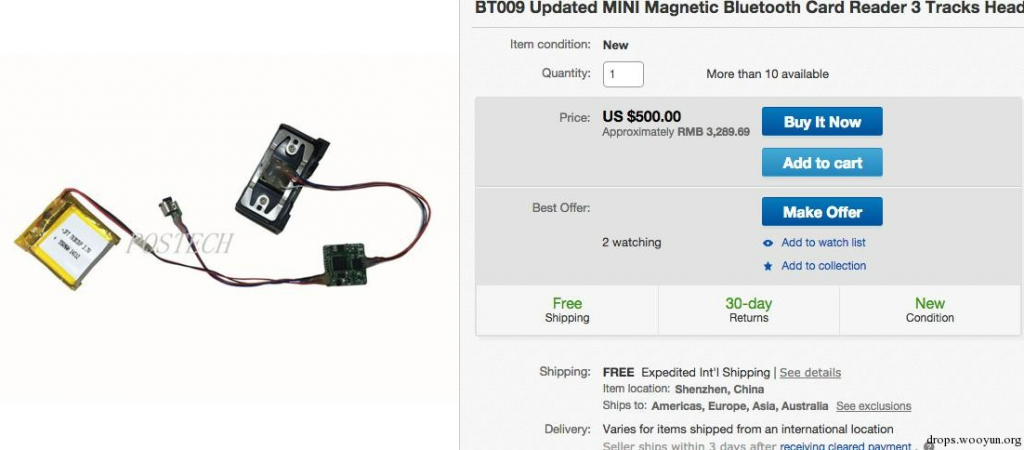Click into the Quantity input field
The image size is (1024, 450).
coord(623,74)
